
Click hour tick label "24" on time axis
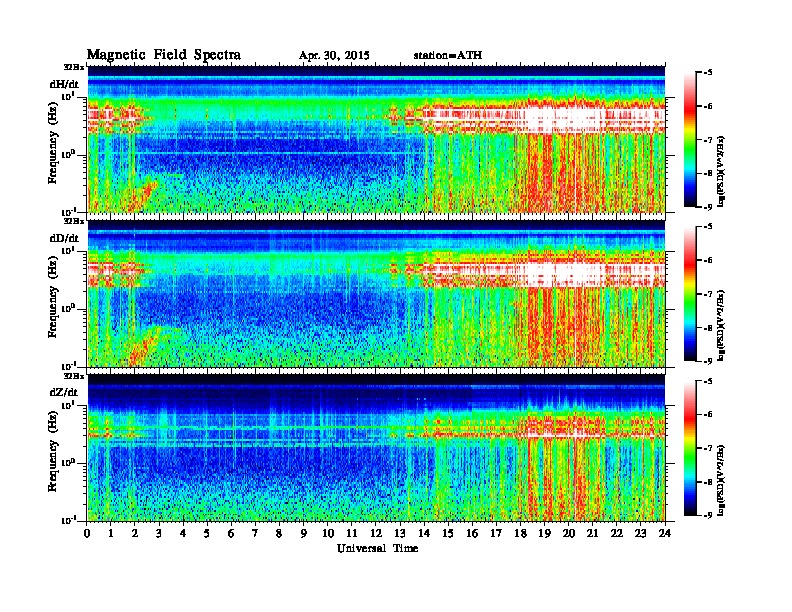665,533
